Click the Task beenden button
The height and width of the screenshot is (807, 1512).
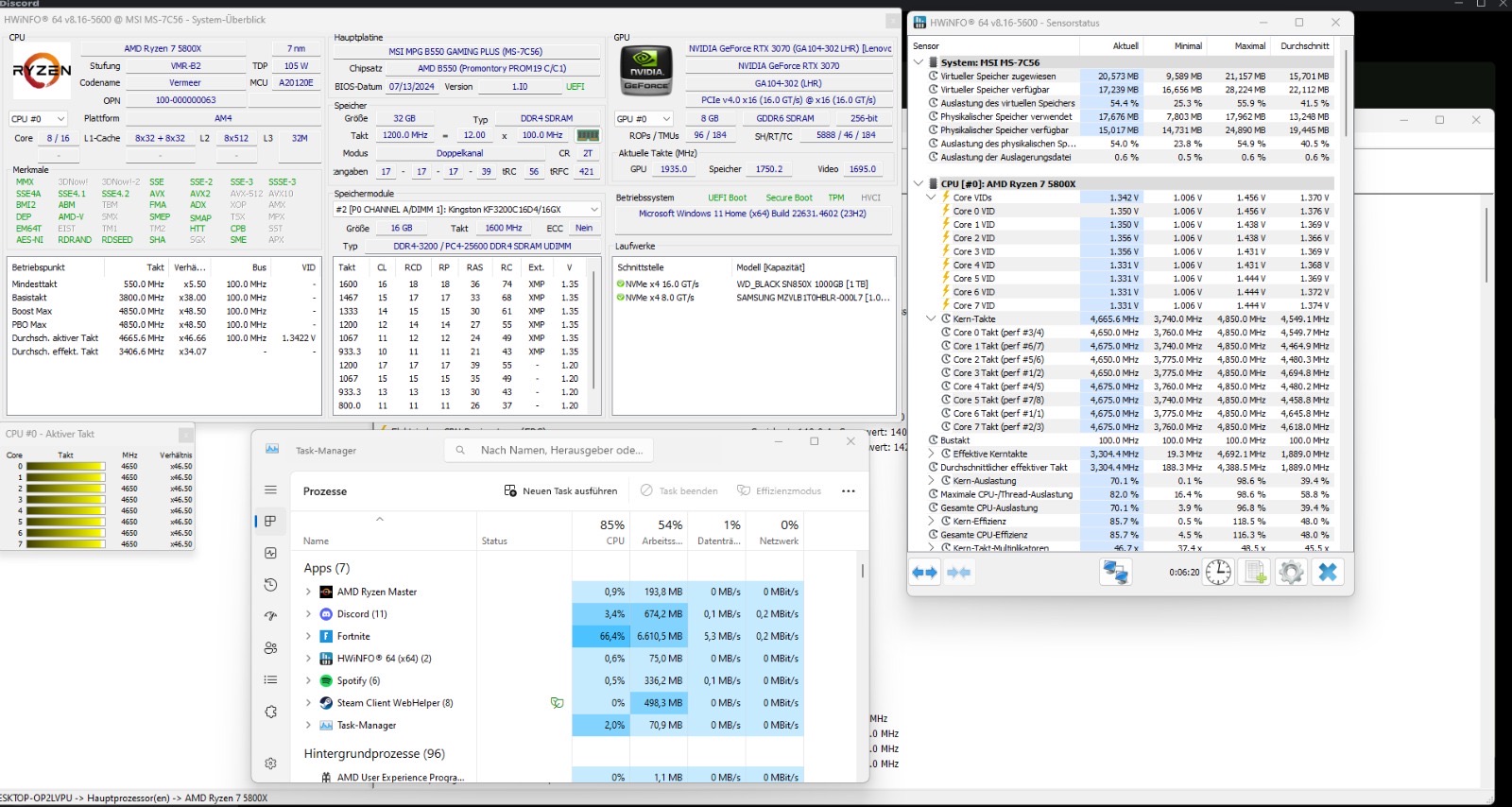(679, 491)
